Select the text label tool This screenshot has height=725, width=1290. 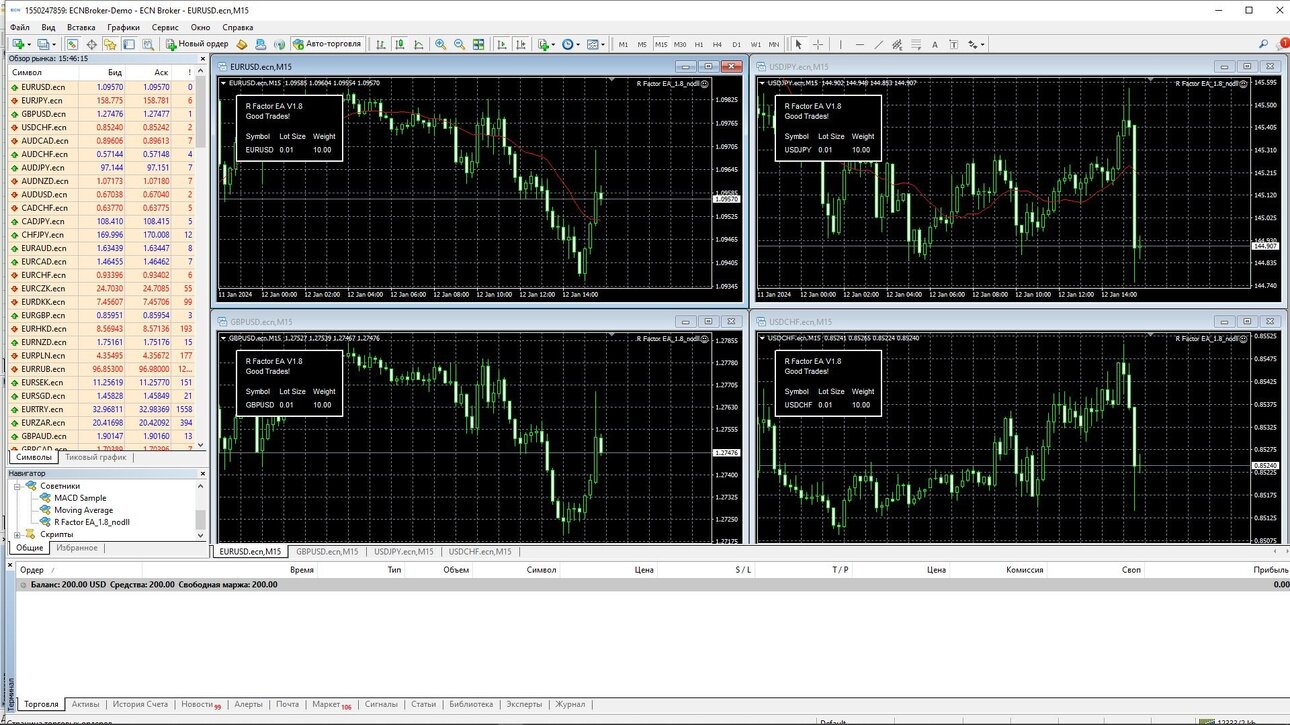click(954, 44)
